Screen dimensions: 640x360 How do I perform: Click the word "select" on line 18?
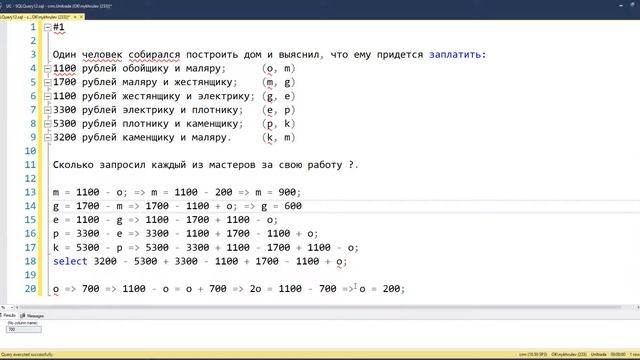[x=70, y=261]
